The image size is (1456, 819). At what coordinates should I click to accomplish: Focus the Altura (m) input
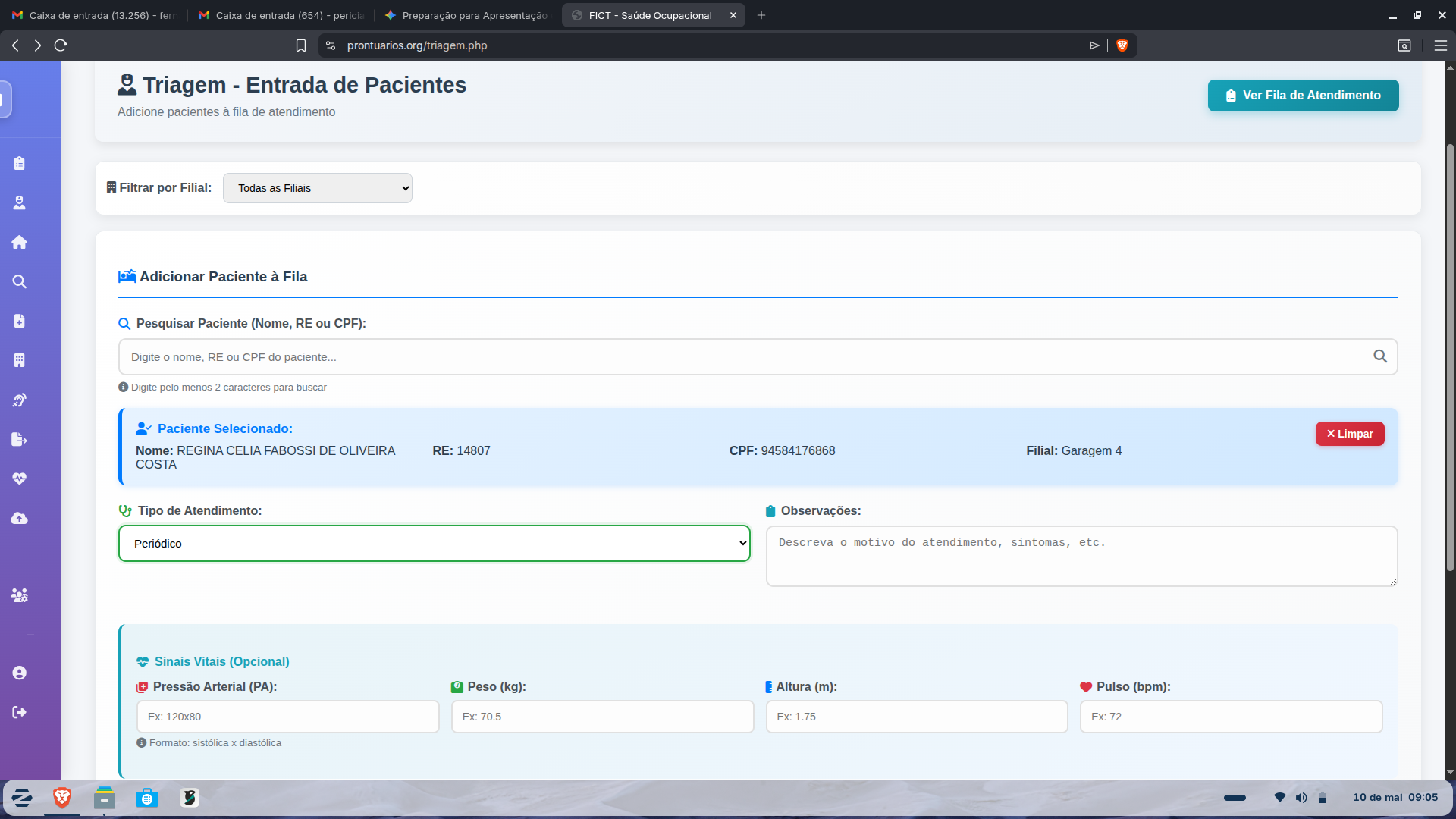(917, 717)
